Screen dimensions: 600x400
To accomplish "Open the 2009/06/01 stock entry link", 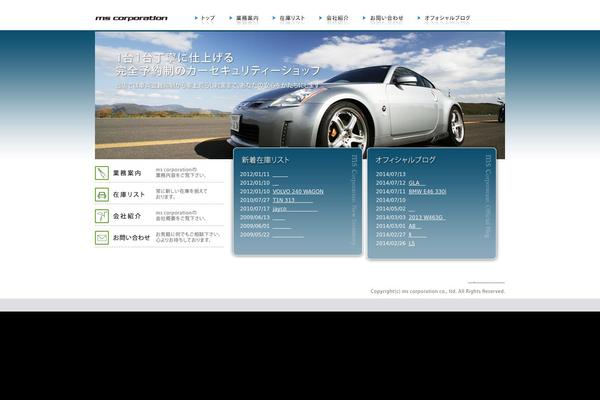I will [x=282, y=226].
